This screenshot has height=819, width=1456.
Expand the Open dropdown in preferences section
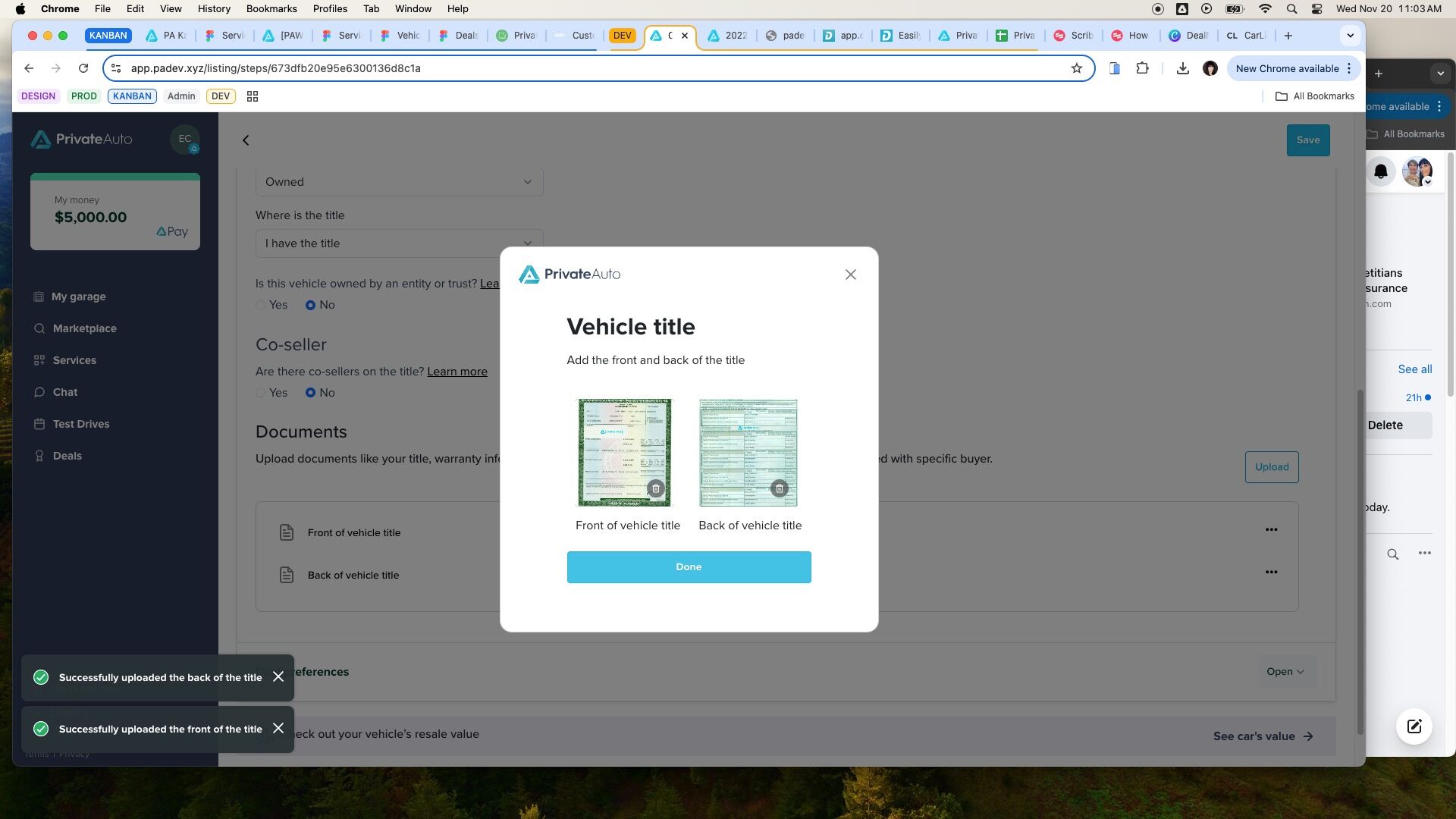coord(1285,672)
